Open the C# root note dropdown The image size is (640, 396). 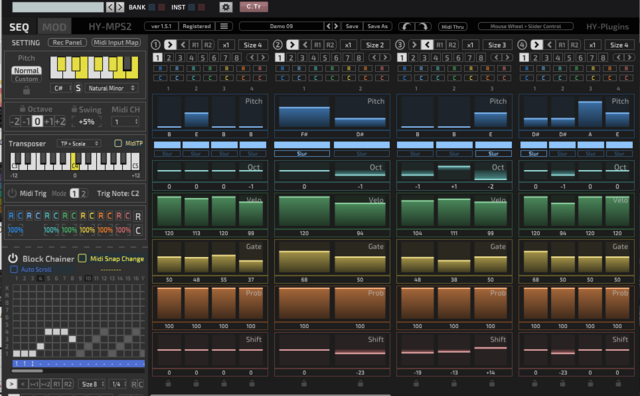[x=62, y=88]
